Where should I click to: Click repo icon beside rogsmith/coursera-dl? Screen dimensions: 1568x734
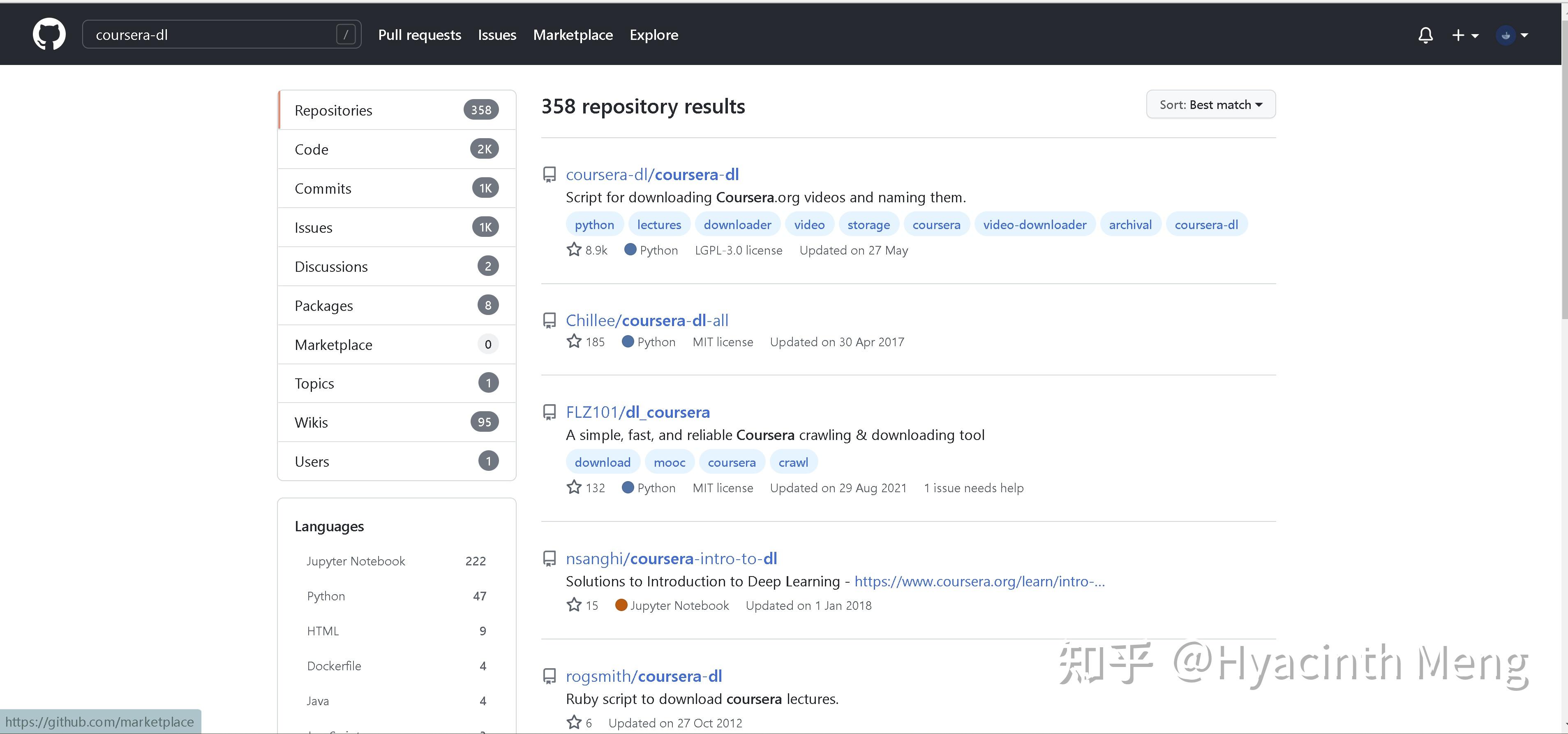(549, 677)
